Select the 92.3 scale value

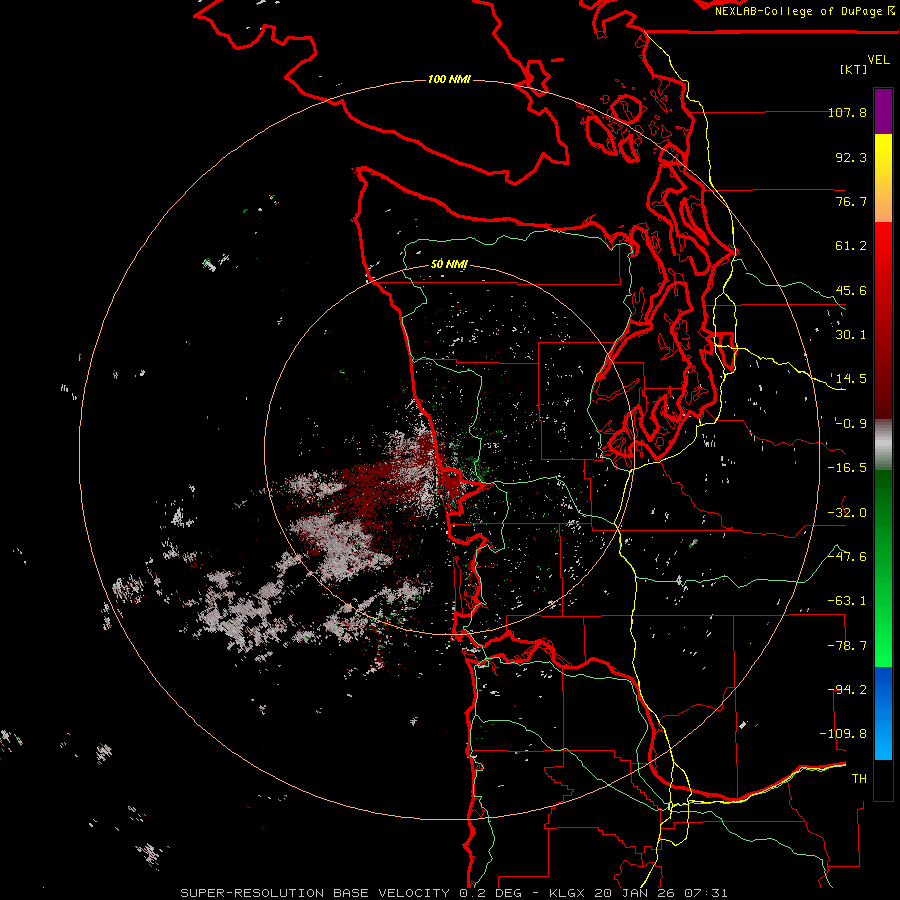coord(851,157)
